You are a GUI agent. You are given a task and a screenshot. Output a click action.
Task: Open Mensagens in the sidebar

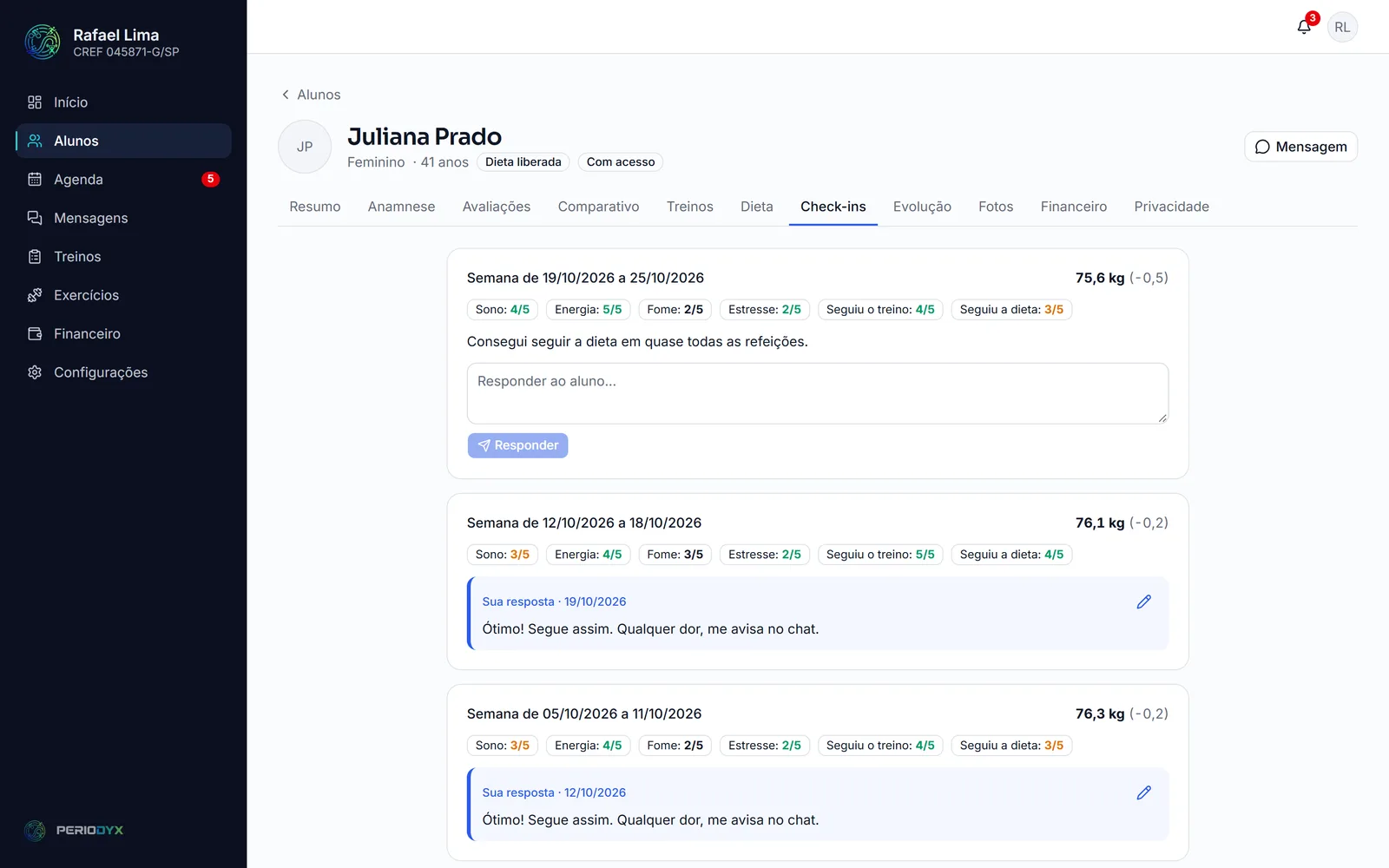[123, 218]
